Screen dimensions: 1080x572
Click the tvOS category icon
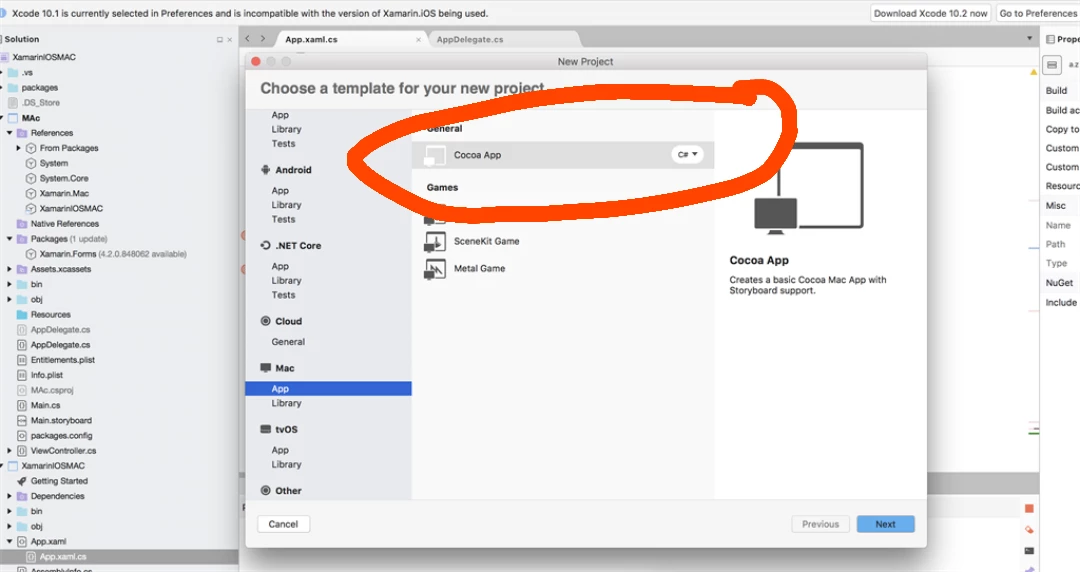click(x=266, y=429)
